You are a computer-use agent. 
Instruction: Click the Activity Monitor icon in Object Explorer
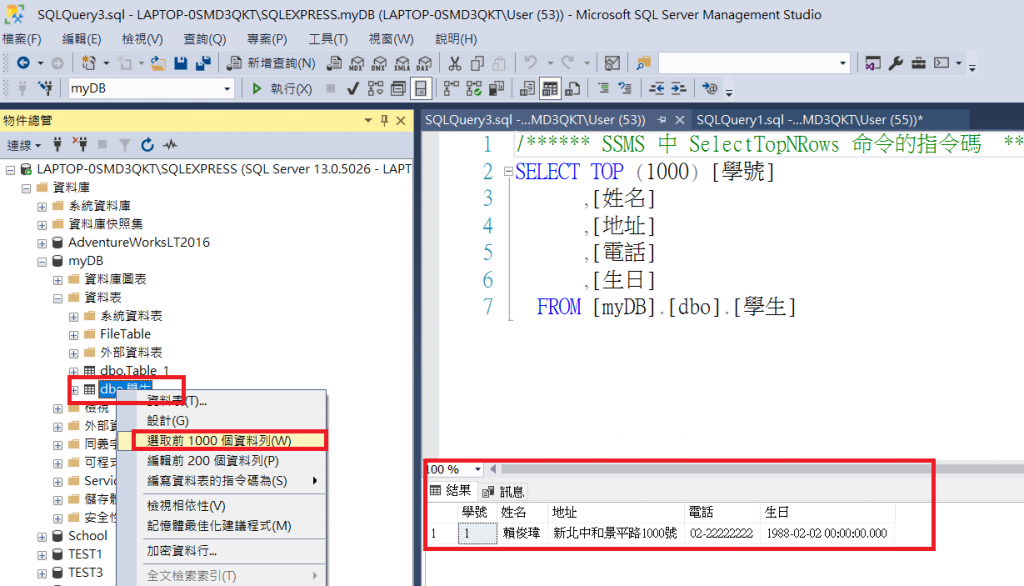point(170,144)
